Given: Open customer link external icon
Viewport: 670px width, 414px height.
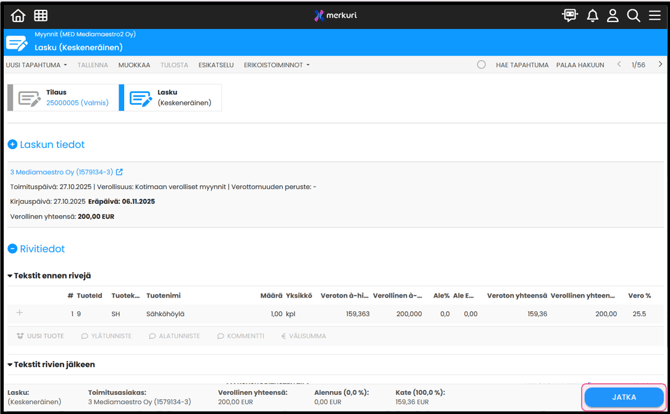Looking at the screenshot, I should [x=119, y=172].
